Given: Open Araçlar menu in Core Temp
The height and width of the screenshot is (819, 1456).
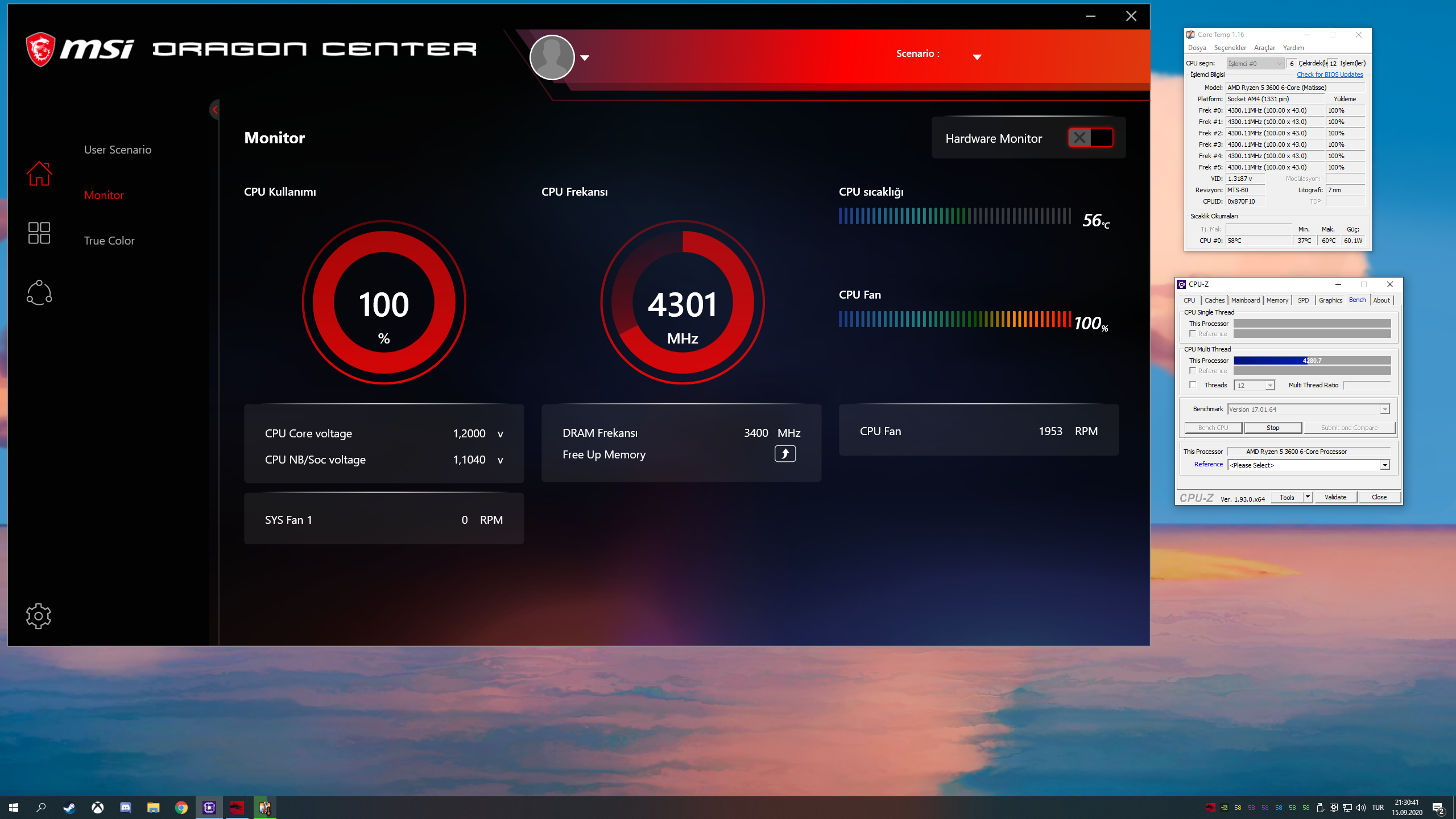Looking at the screenshot, I should [1264, 48].
